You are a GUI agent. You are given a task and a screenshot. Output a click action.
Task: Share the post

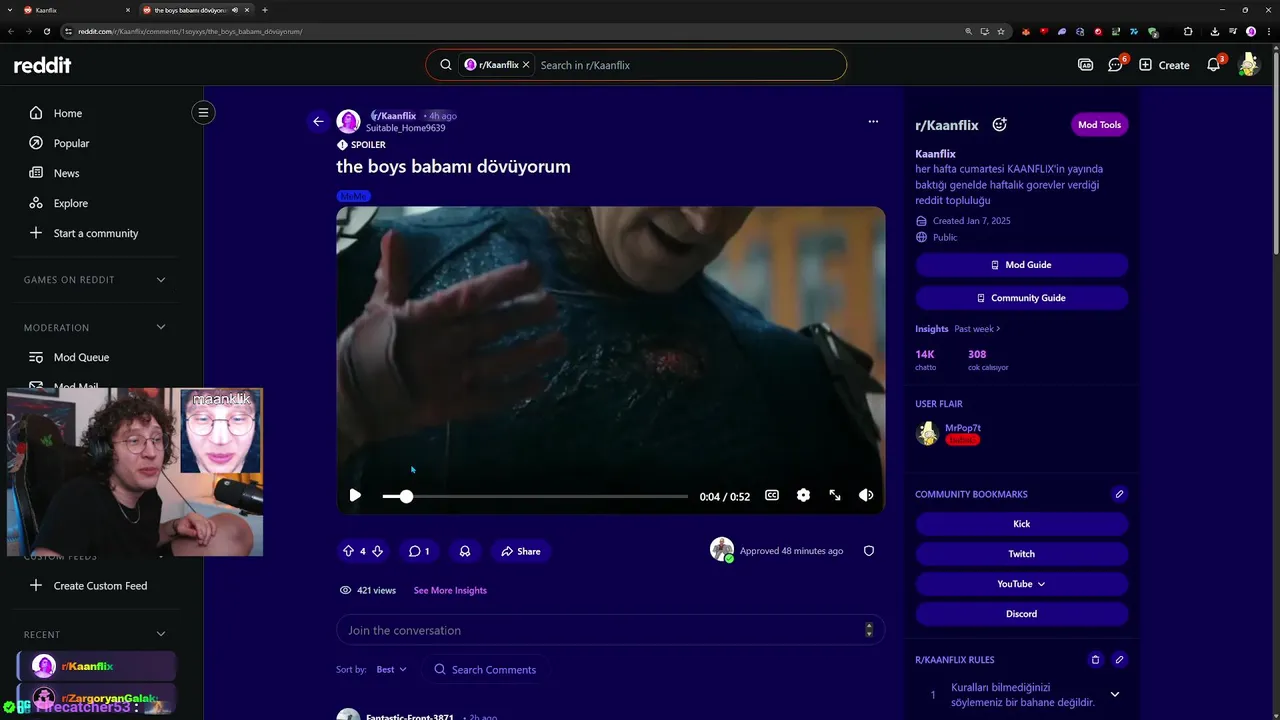coord(521,551)
